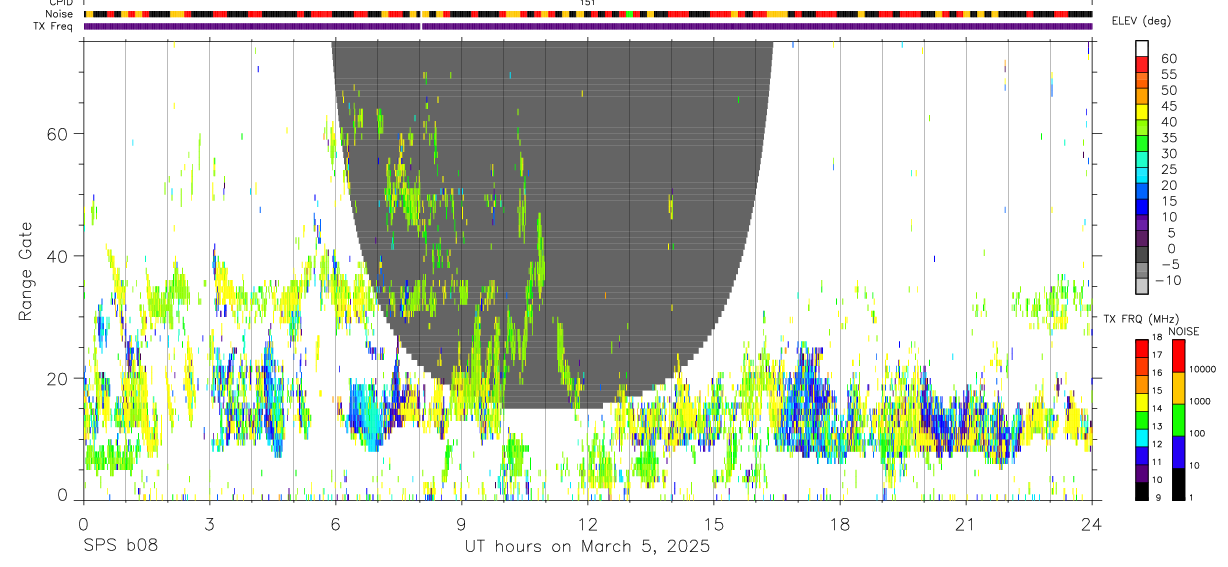Click Range Gate axis tick label '60'
Viewport: 1228px width, 567px height.
click(x=58, y=134)
